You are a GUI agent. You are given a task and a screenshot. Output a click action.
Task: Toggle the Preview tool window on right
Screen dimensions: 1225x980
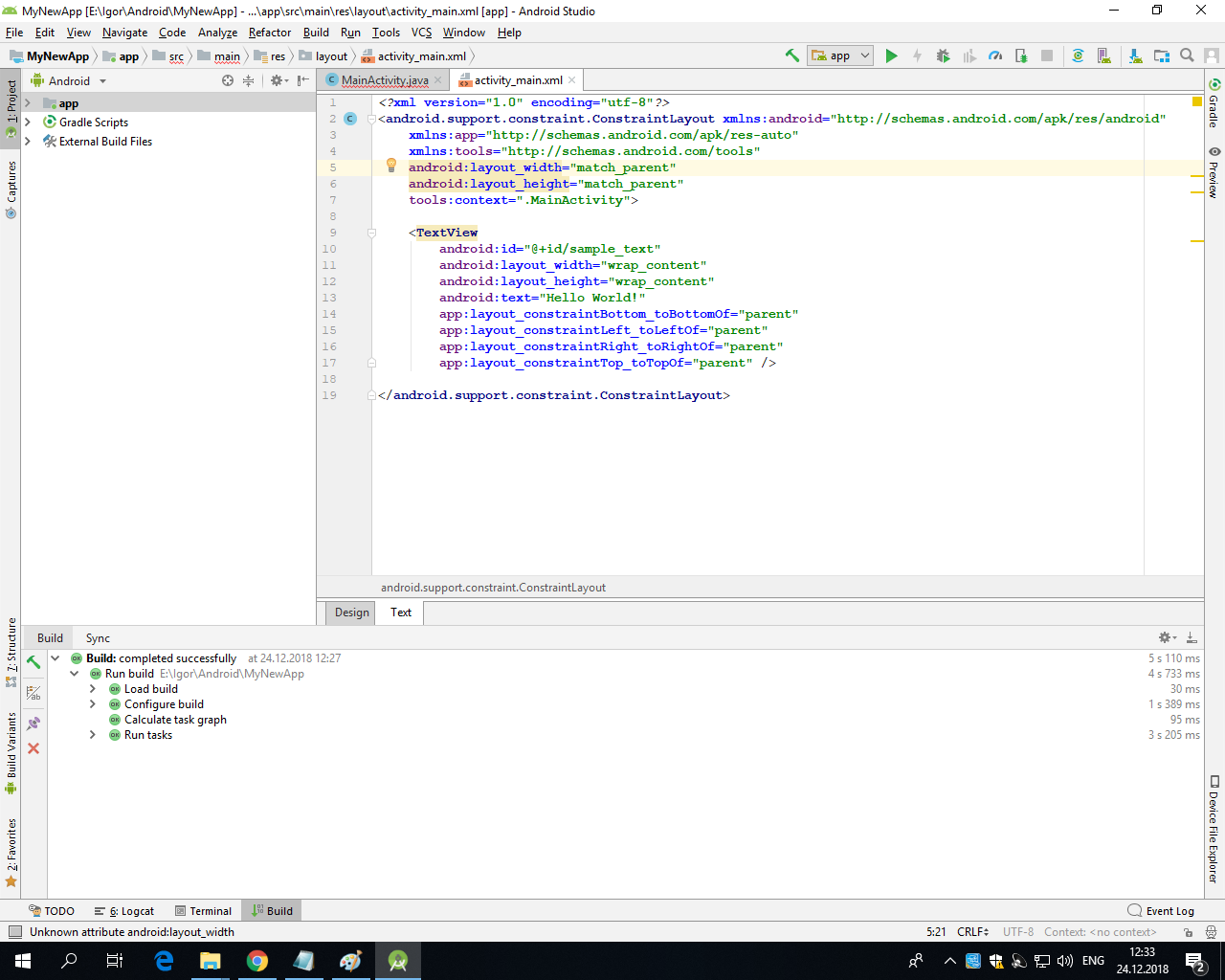coord(1214,172)
